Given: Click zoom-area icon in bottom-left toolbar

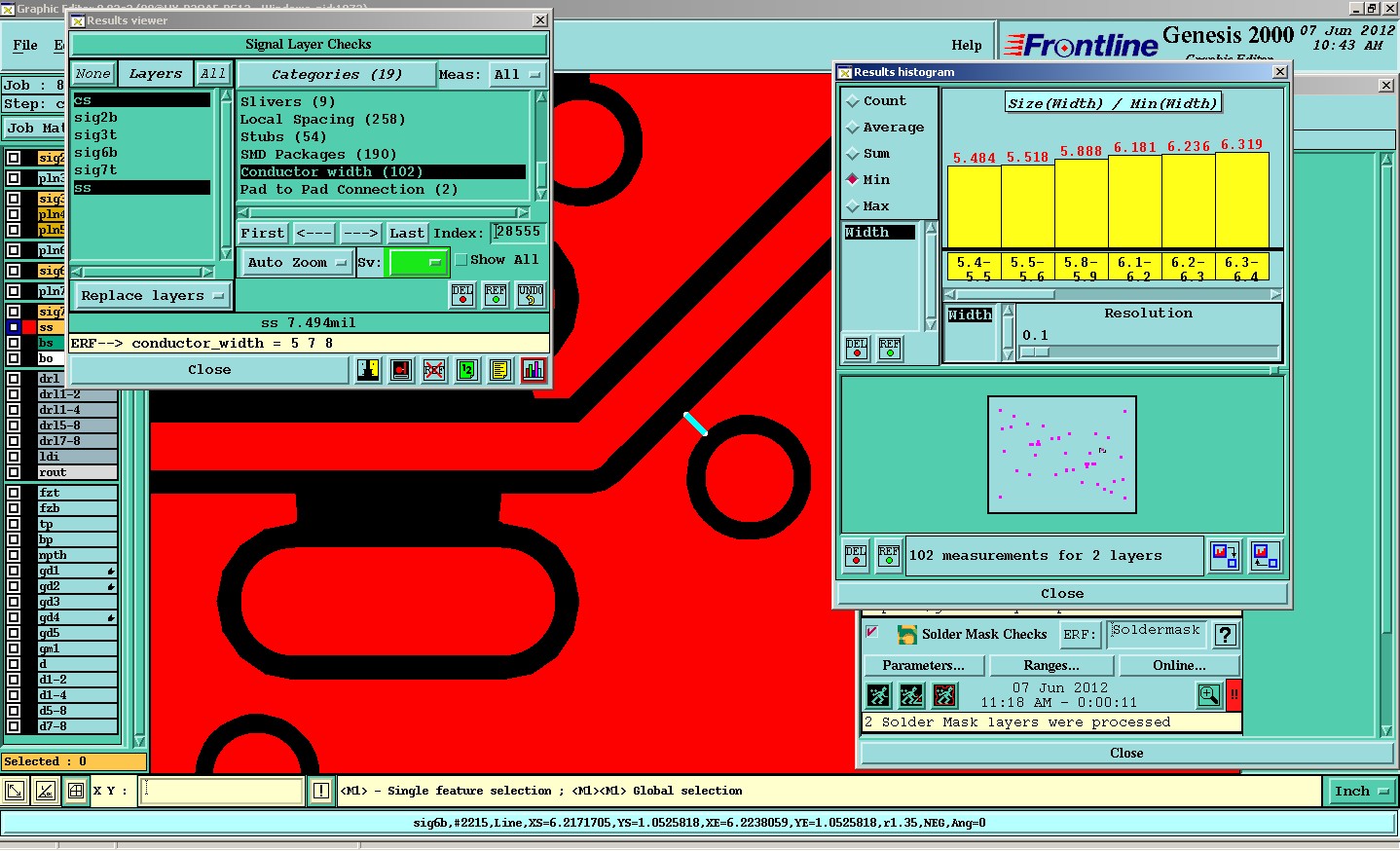Looking at the screenshot, I should (15, 792).
